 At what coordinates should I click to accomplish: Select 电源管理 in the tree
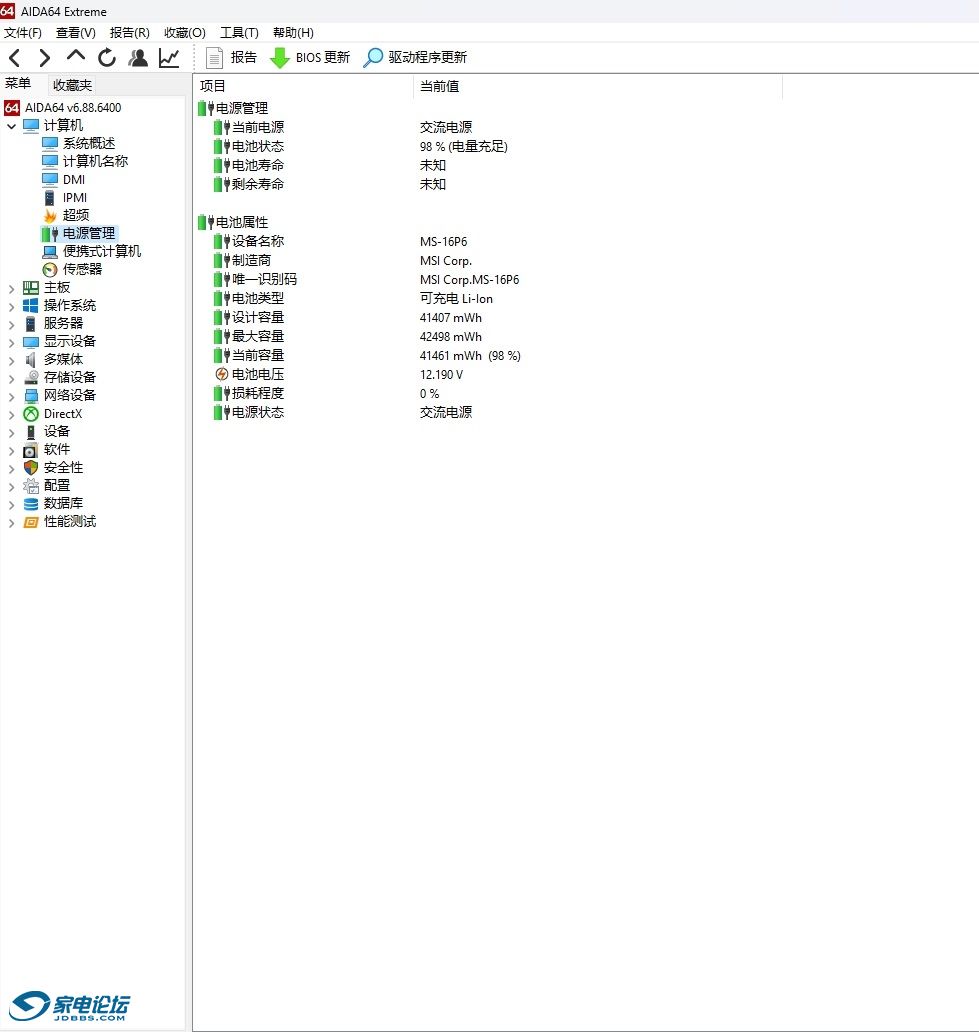(89, 234)
